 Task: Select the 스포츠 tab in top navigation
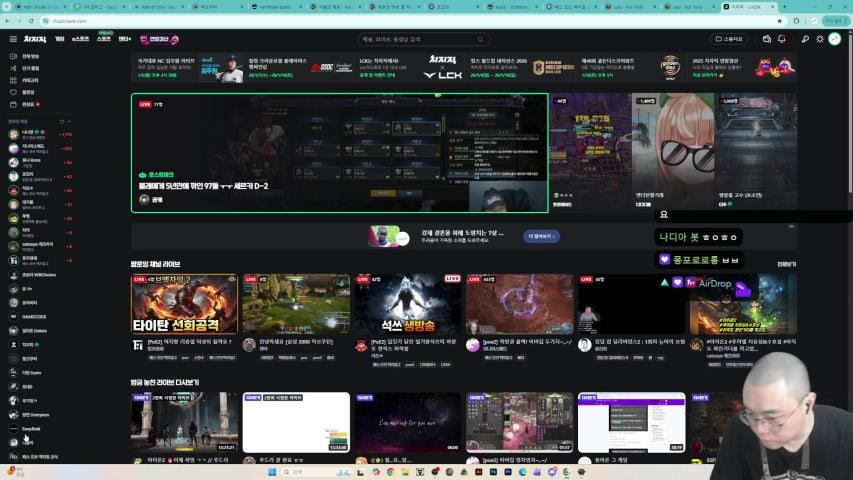(104, 39)
